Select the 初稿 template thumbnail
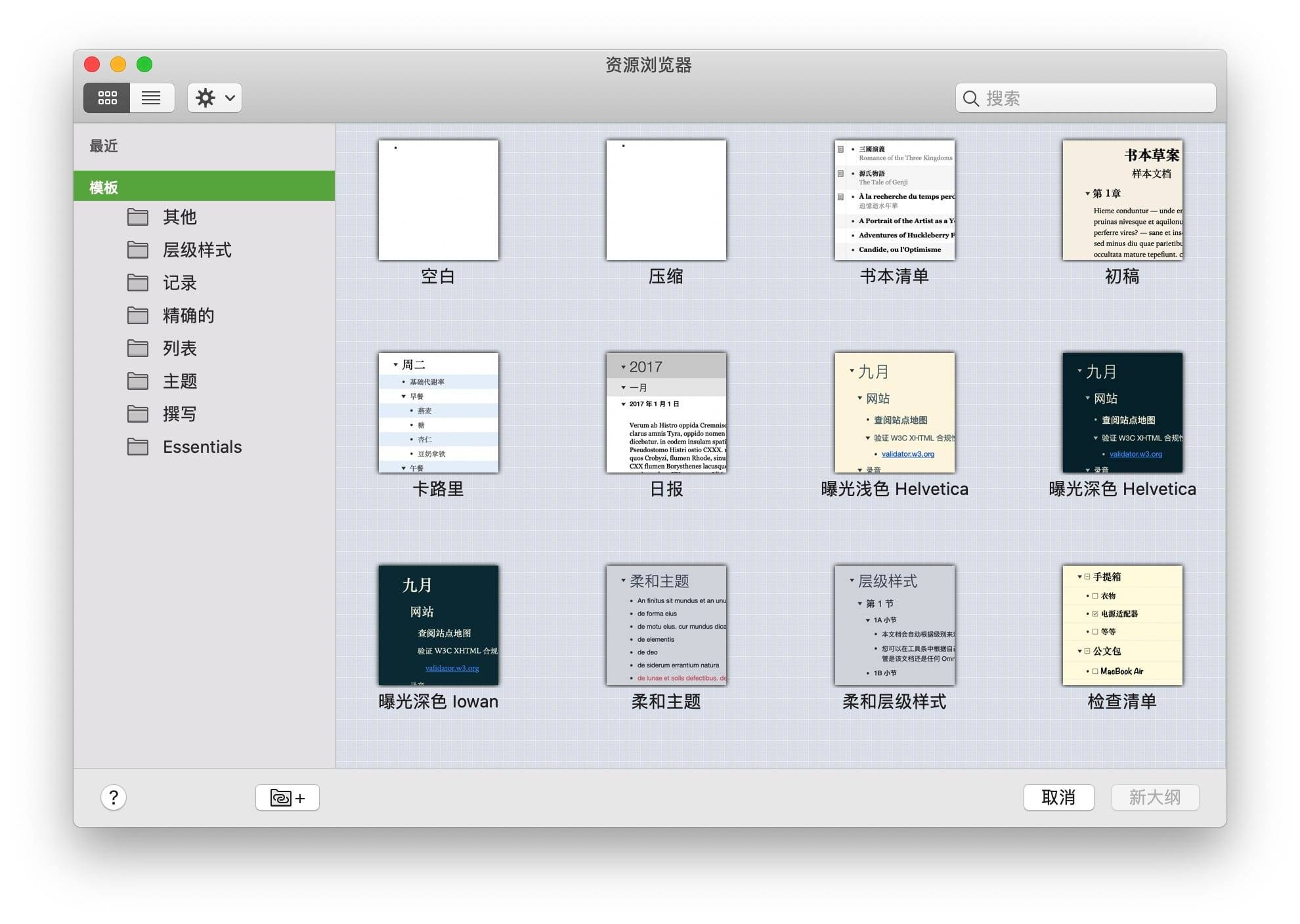This screenshot has height=924, width=1300. [1123, 199]
